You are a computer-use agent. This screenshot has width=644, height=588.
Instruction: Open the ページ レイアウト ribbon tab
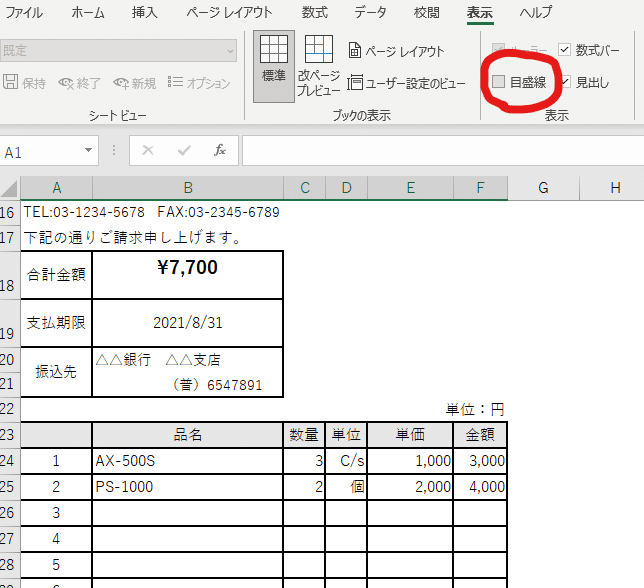pos(229,12)
